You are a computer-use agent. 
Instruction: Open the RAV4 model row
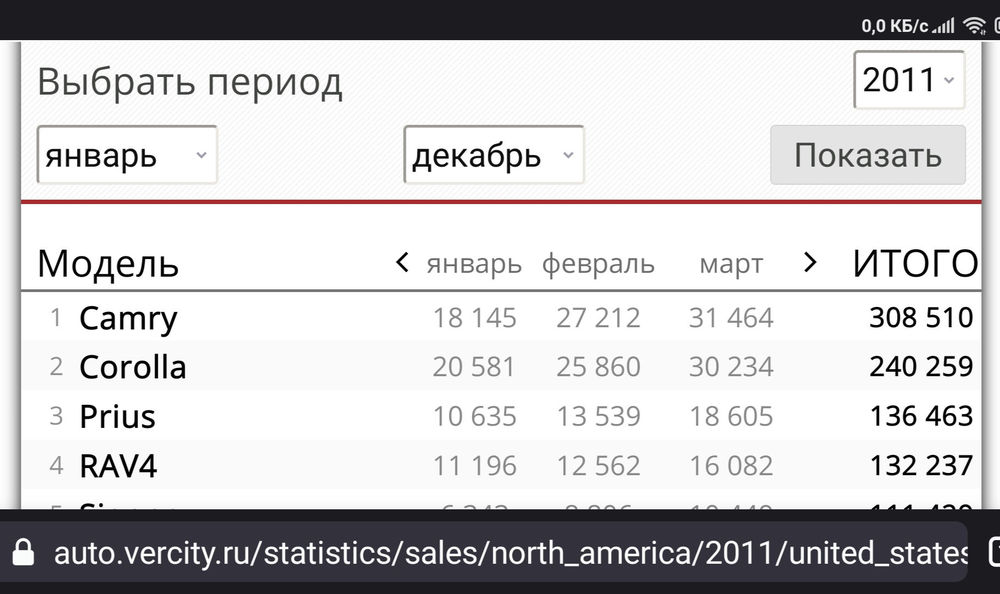click(118, 465)
